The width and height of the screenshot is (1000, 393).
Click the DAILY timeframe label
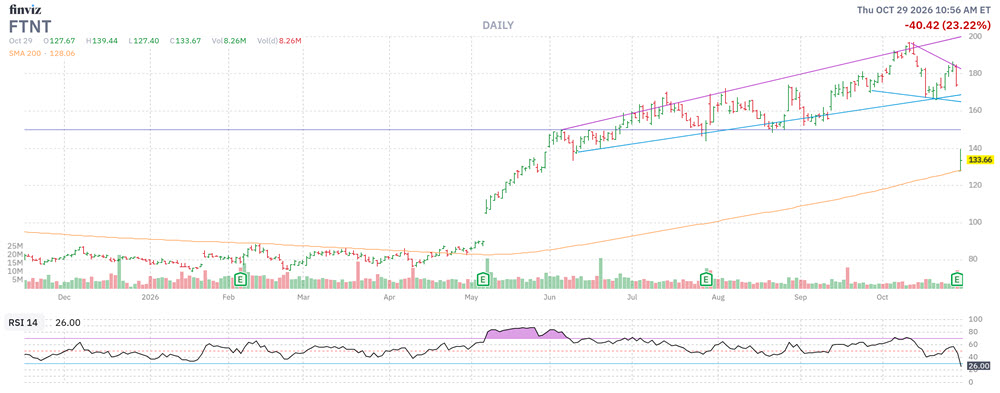click(497, 26)
